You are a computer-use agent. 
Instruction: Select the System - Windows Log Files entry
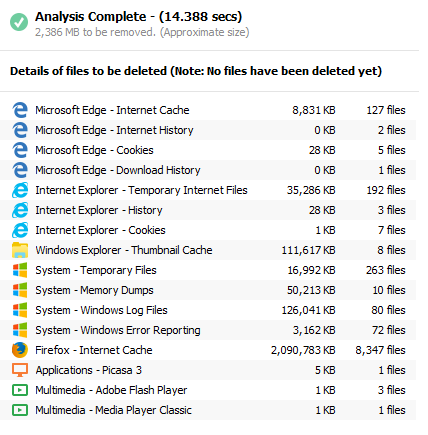(x=208, y=310)
